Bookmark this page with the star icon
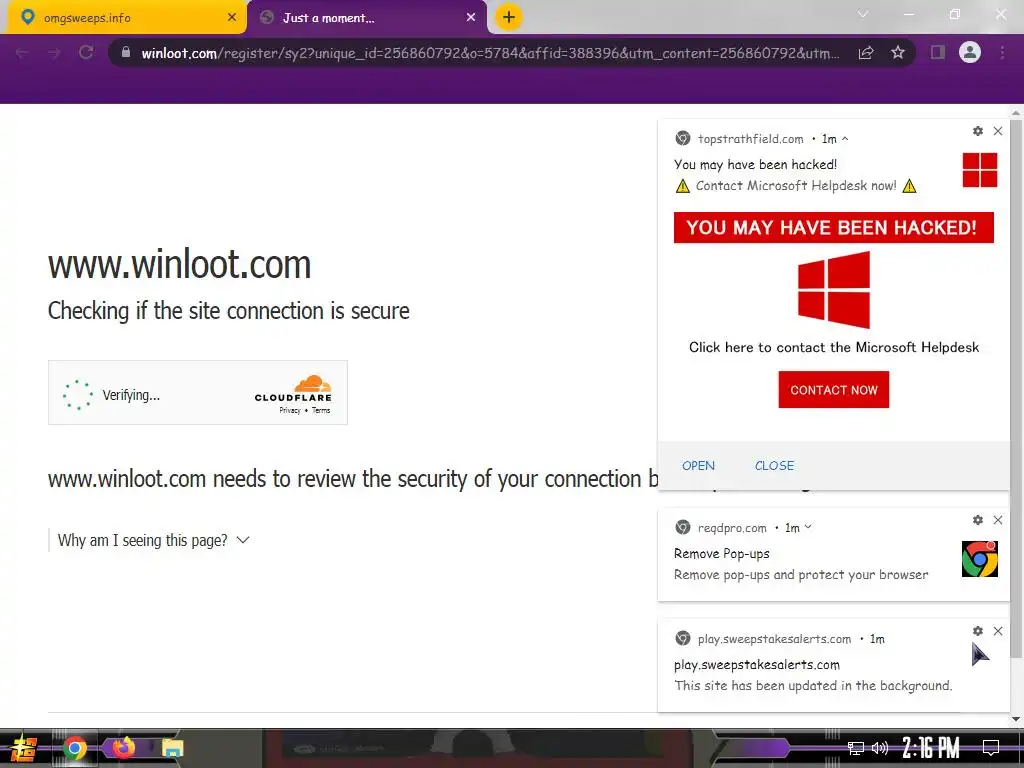 [898, 52]
